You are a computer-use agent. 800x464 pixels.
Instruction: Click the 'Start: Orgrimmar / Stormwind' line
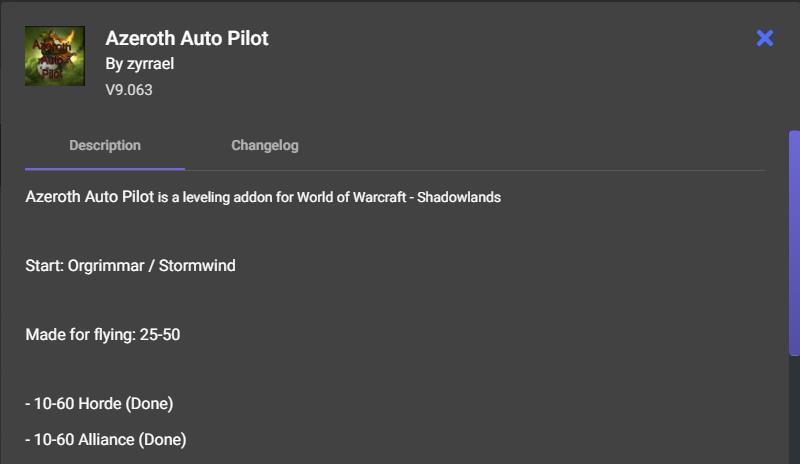[x=131, y=266]
